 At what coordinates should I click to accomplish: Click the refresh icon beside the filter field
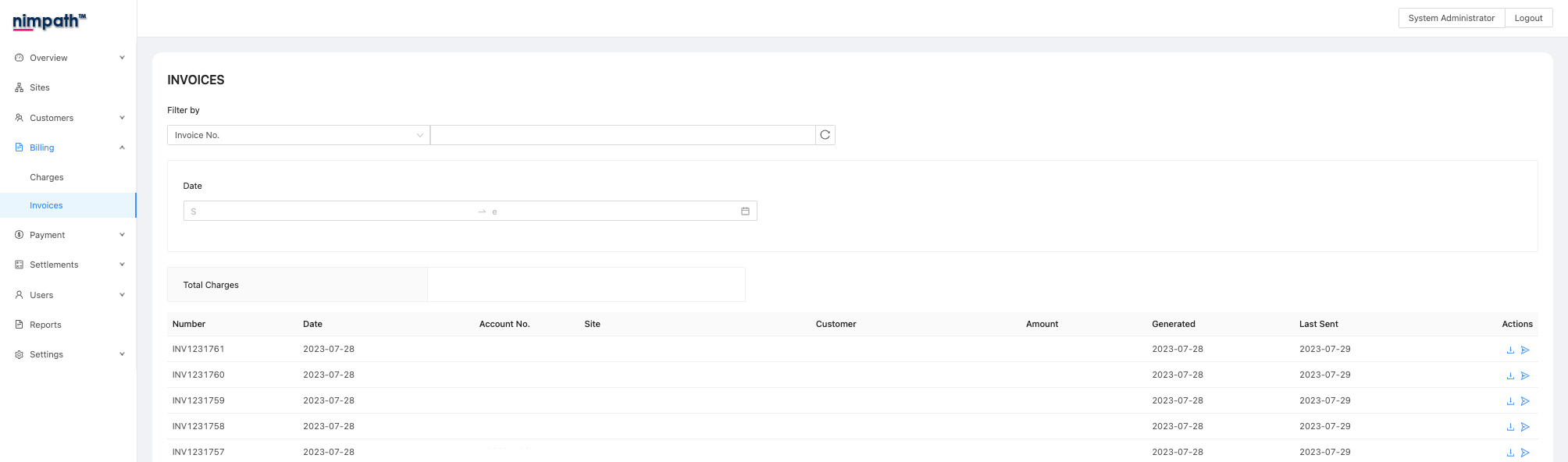(825, 135)
